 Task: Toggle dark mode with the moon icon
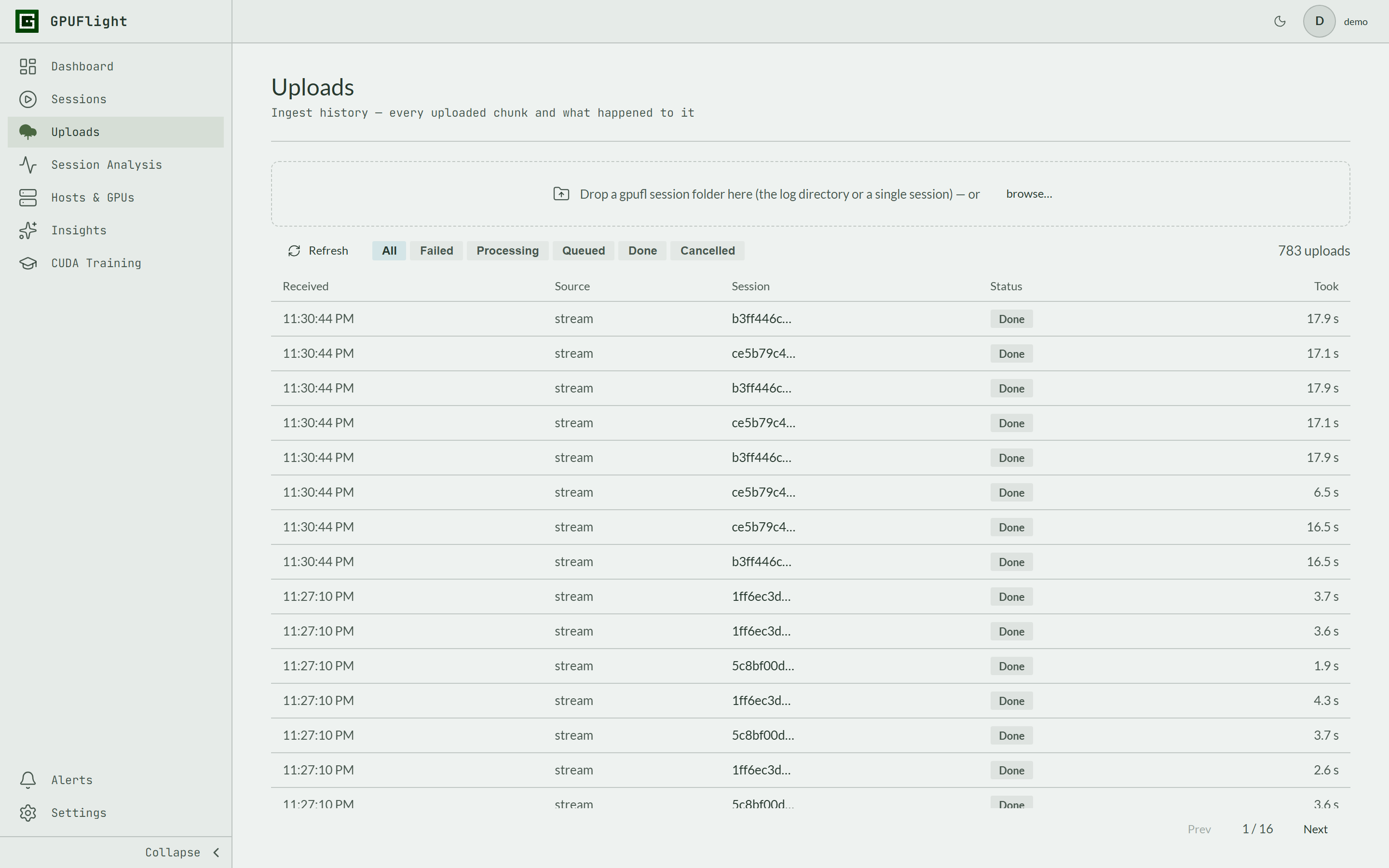coord(1280,21)
